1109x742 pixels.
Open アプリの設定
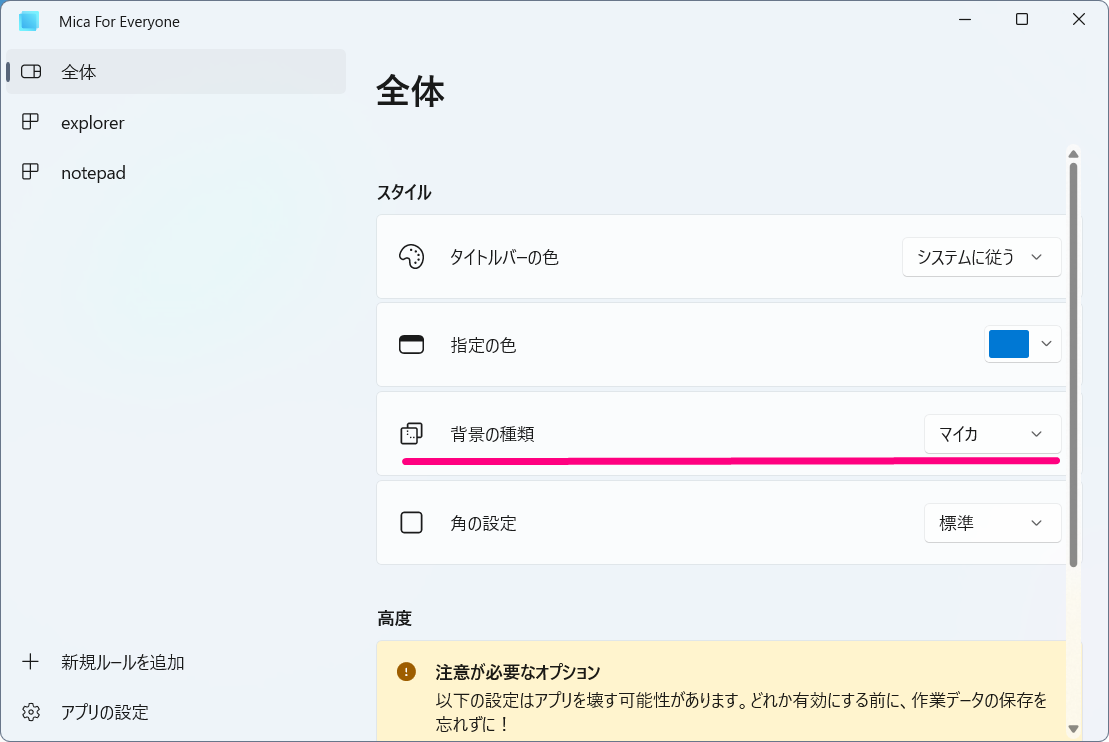point(176,712)
